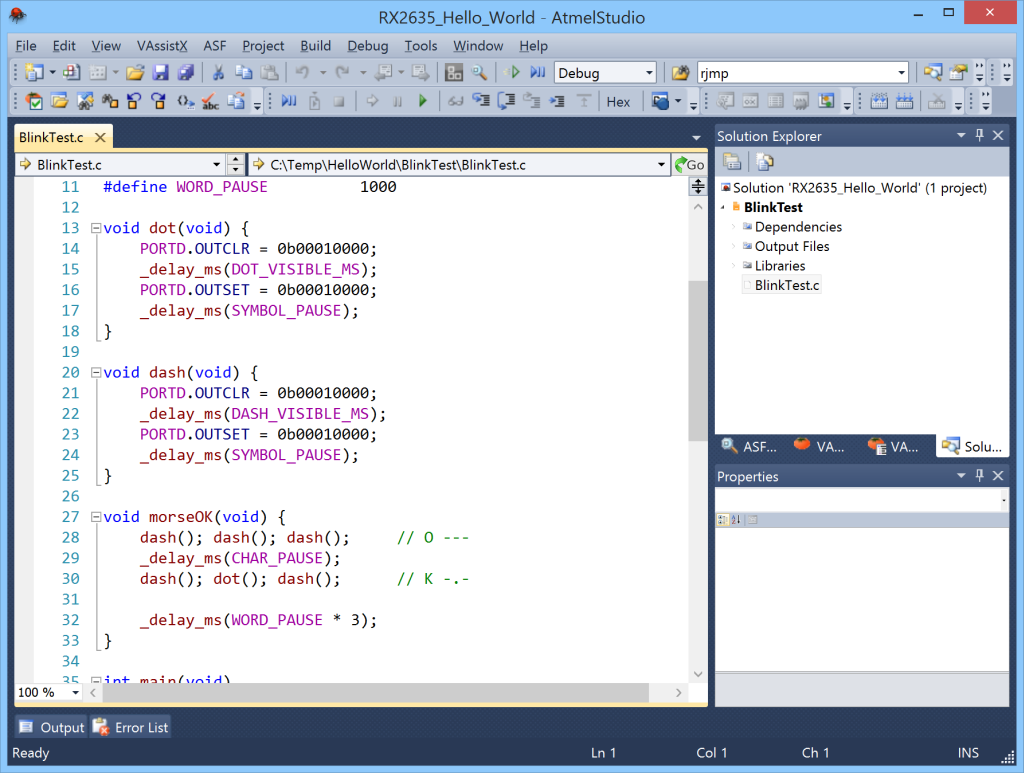This screenshot has width=1024, height=773.
Task: Open the File menu
Action: tap(25, 46)
